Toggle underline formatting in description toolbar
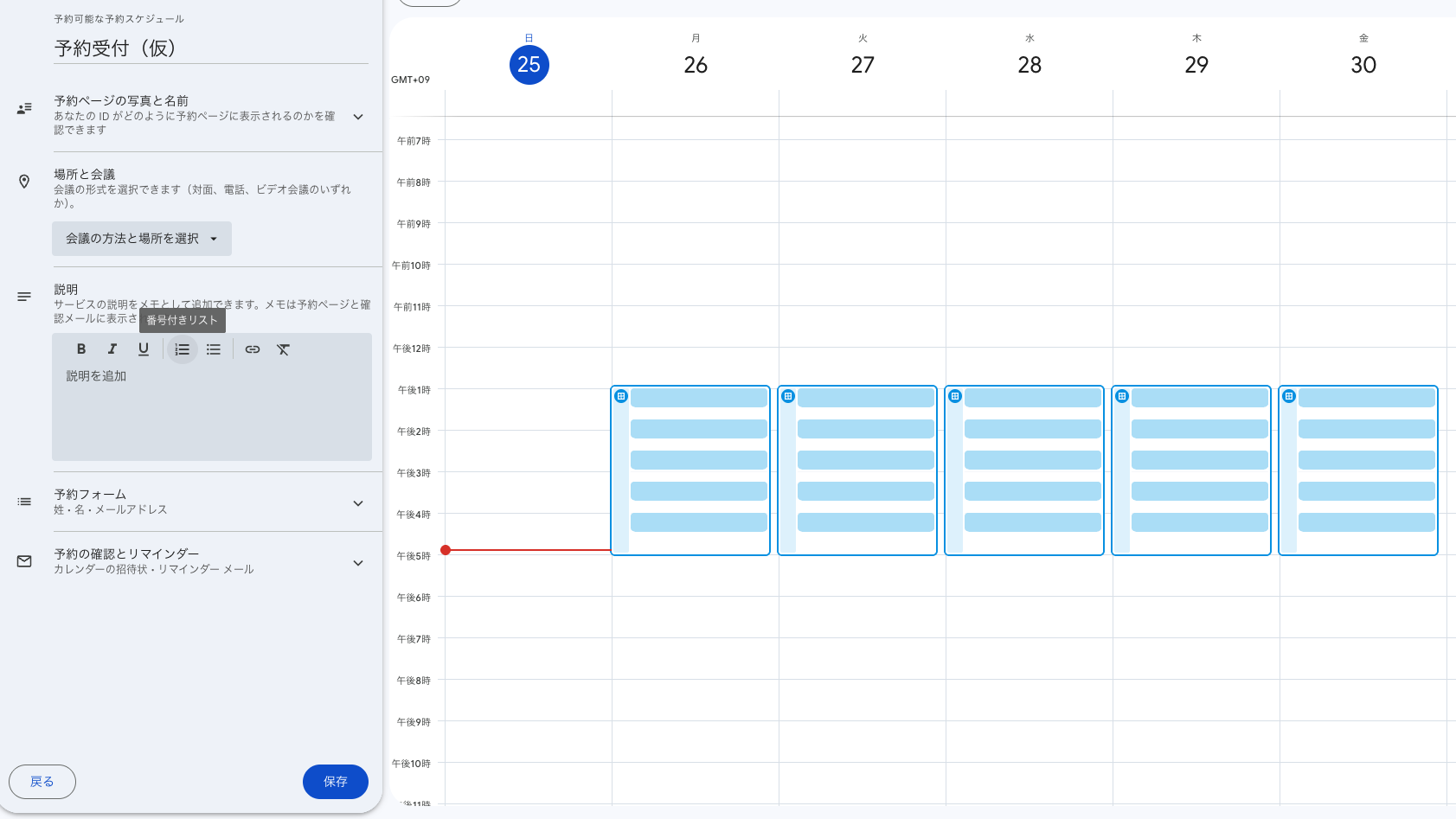1456x819 pixels. pyautogui.click(x=144, y=349)
